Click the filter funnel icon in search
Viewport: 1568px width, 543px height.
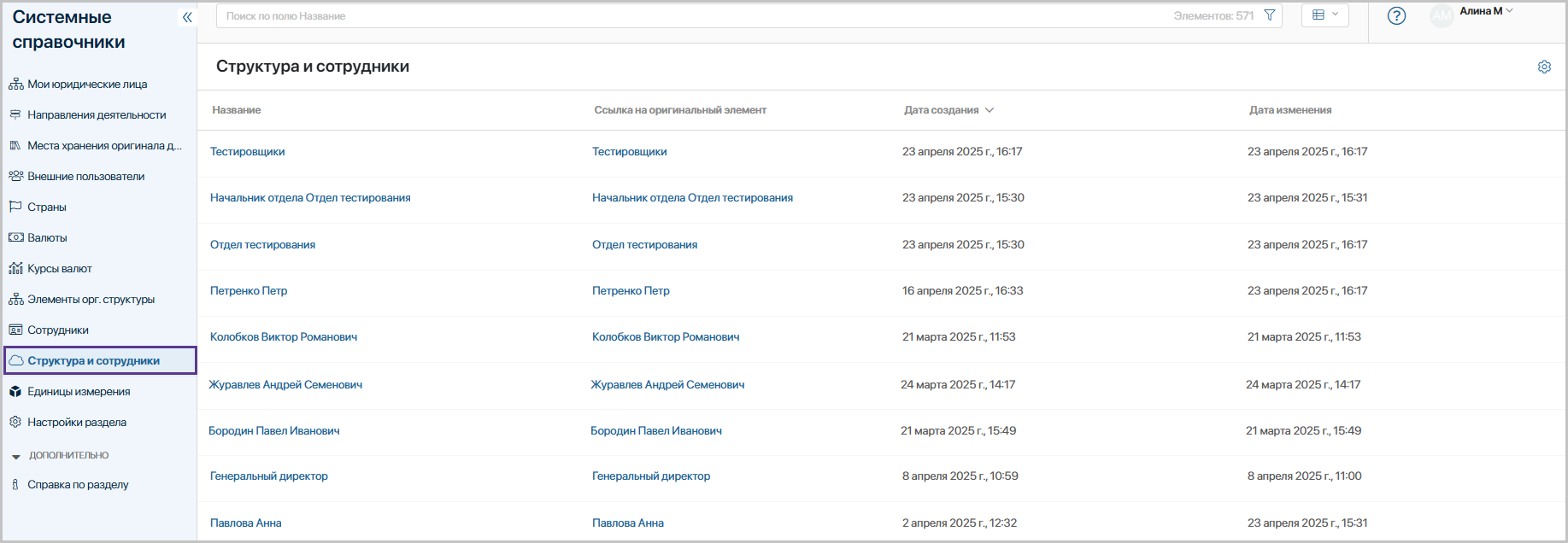(1270, 15)
